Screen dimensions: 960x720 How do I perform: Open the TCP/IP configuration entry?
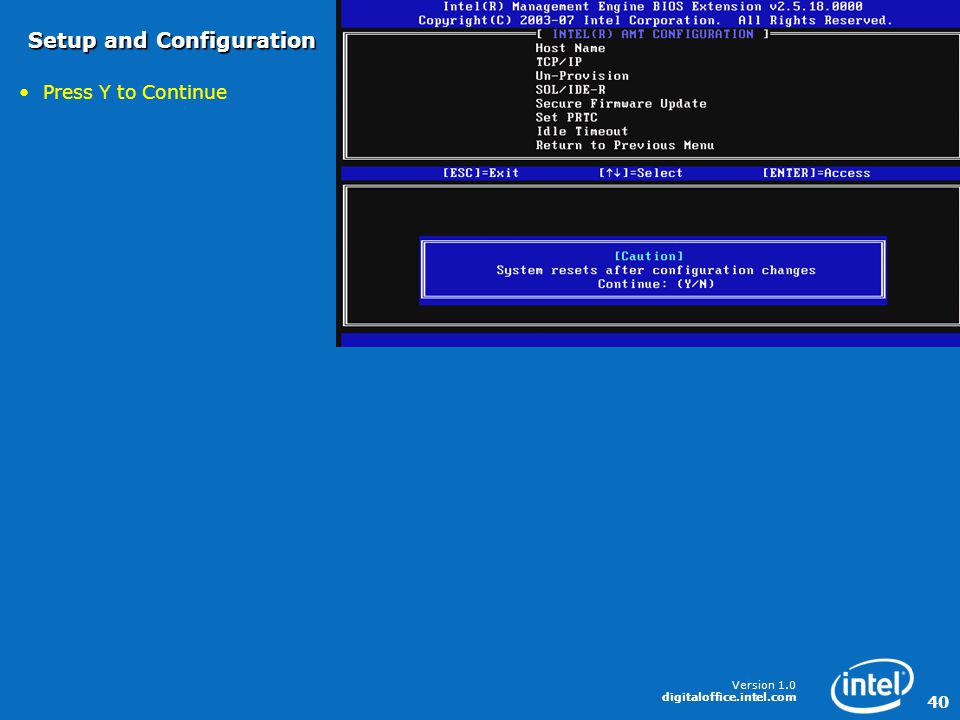558,62
